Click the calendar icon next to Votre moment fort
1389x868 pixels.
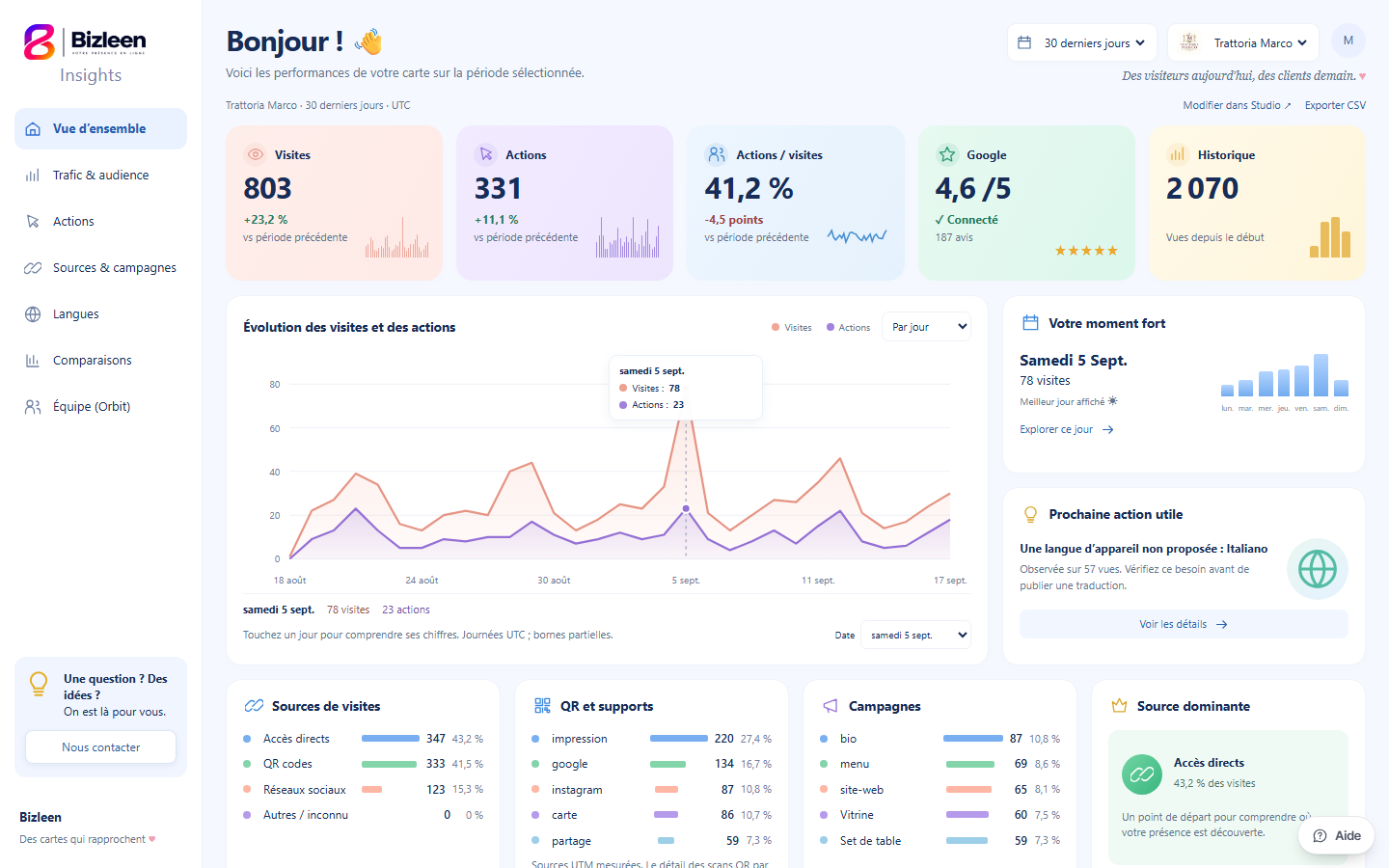coord(1030,323)
